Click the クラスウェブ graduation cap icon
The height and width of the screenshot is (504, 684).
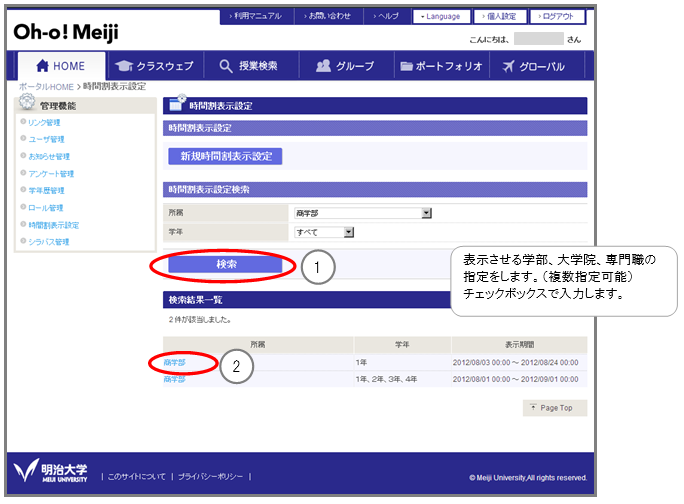tap(124, 66)
